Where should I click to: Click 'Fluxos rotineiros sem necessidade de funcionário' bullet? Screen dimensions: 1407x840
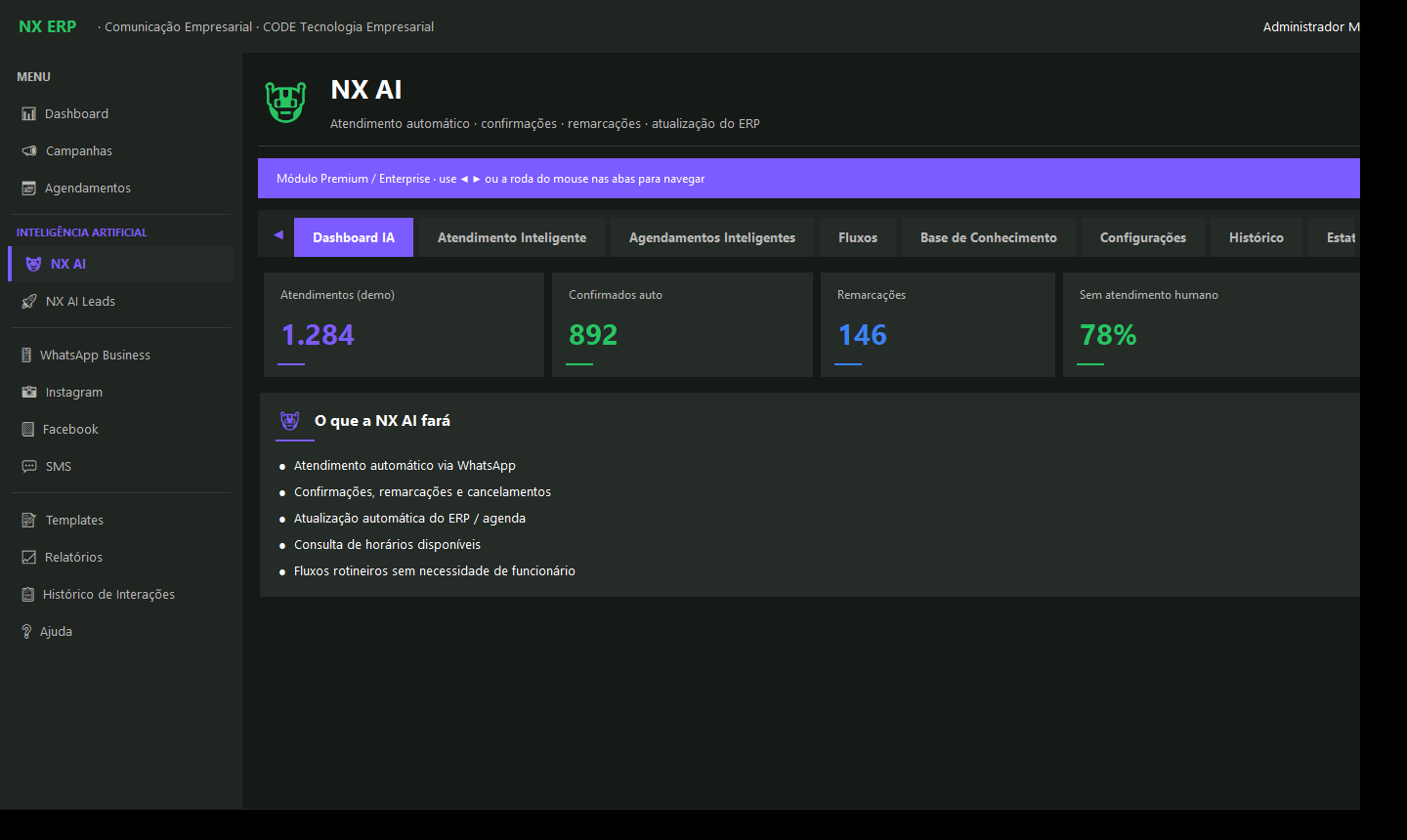coord(435,571)
